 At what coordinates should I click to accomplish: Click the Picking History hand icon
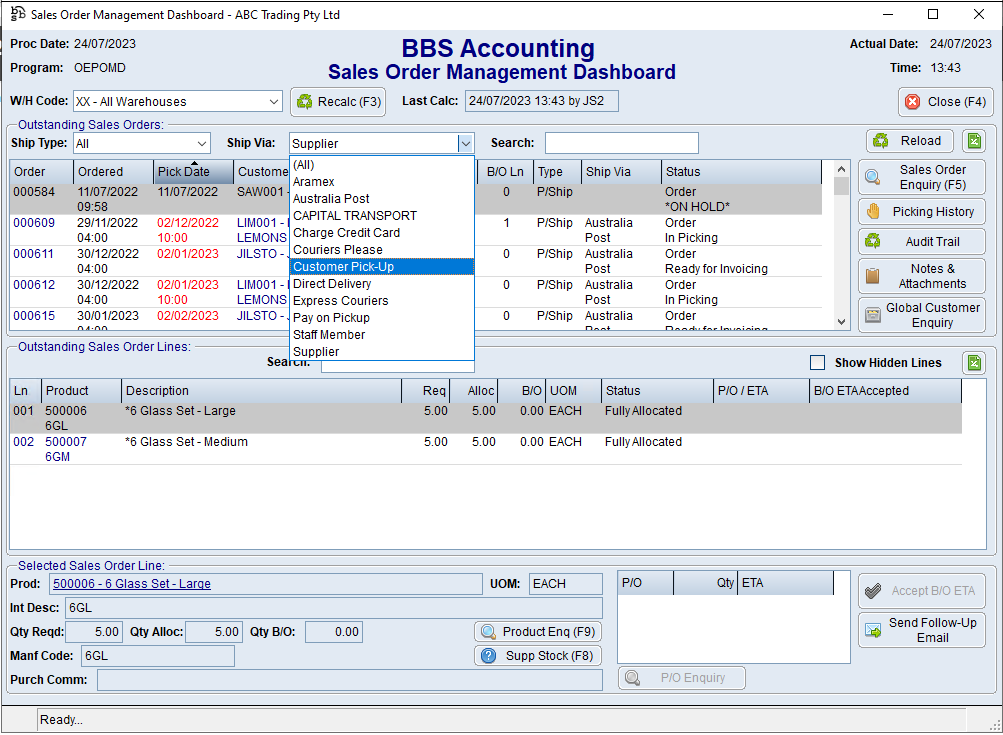[873, 212]
